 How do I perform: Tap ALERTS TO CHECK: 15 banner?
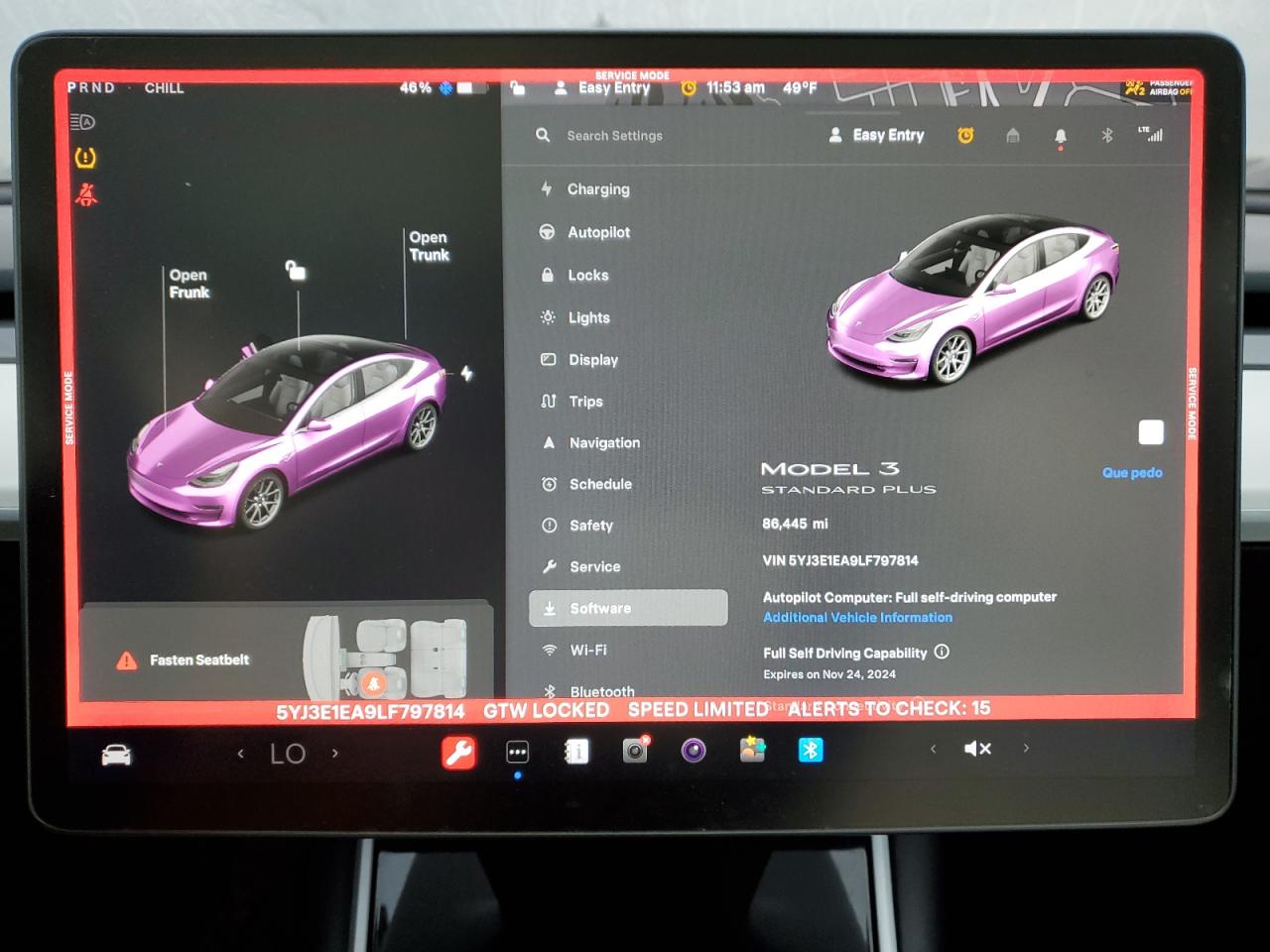pos(889,708)
